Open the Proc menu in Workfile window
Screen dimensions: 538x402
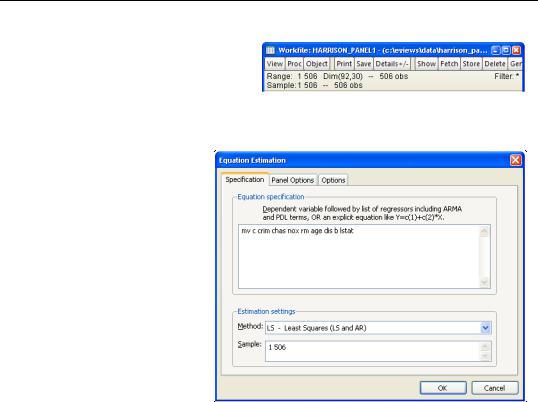click(x=294, y=64)
